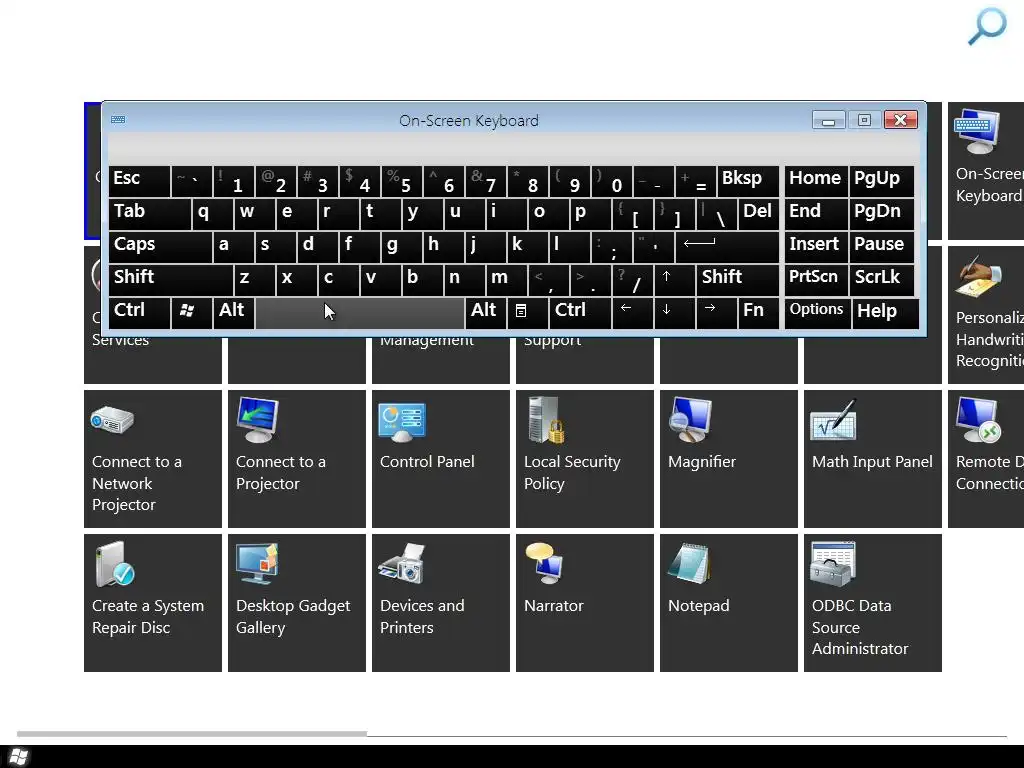Click the forward slash key
Viewport: 1024px width, 768px height.
(x=632, y=280)
